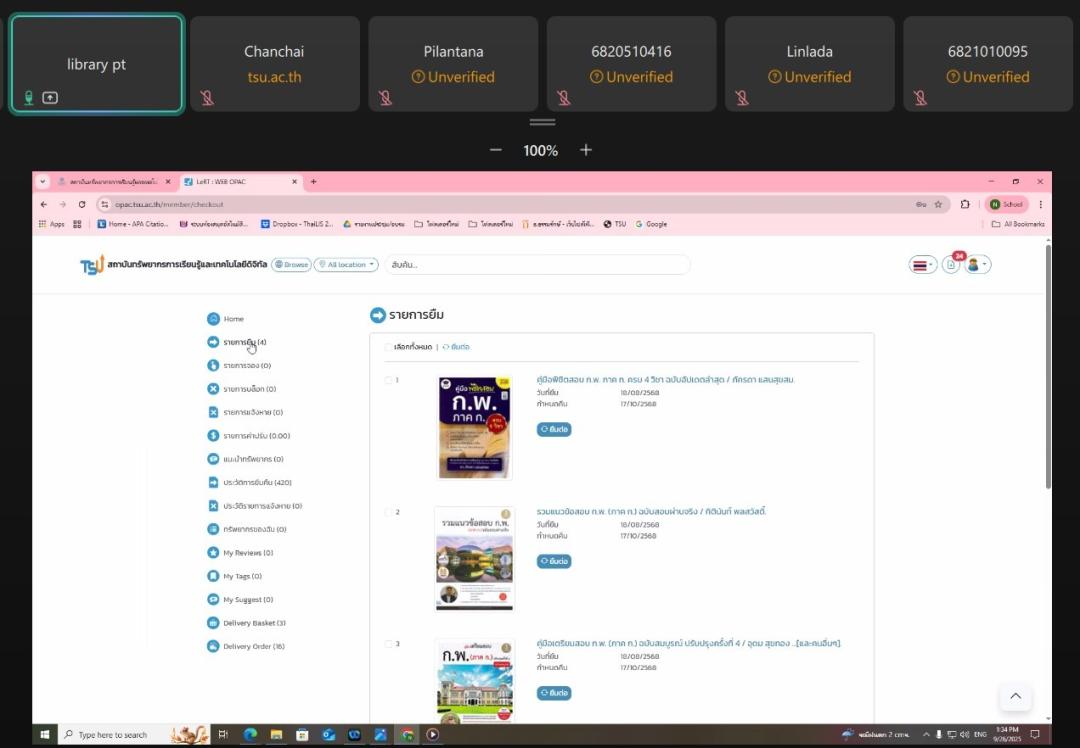
Task: Open the title link of book 2
Action: [x=651, y=512]
